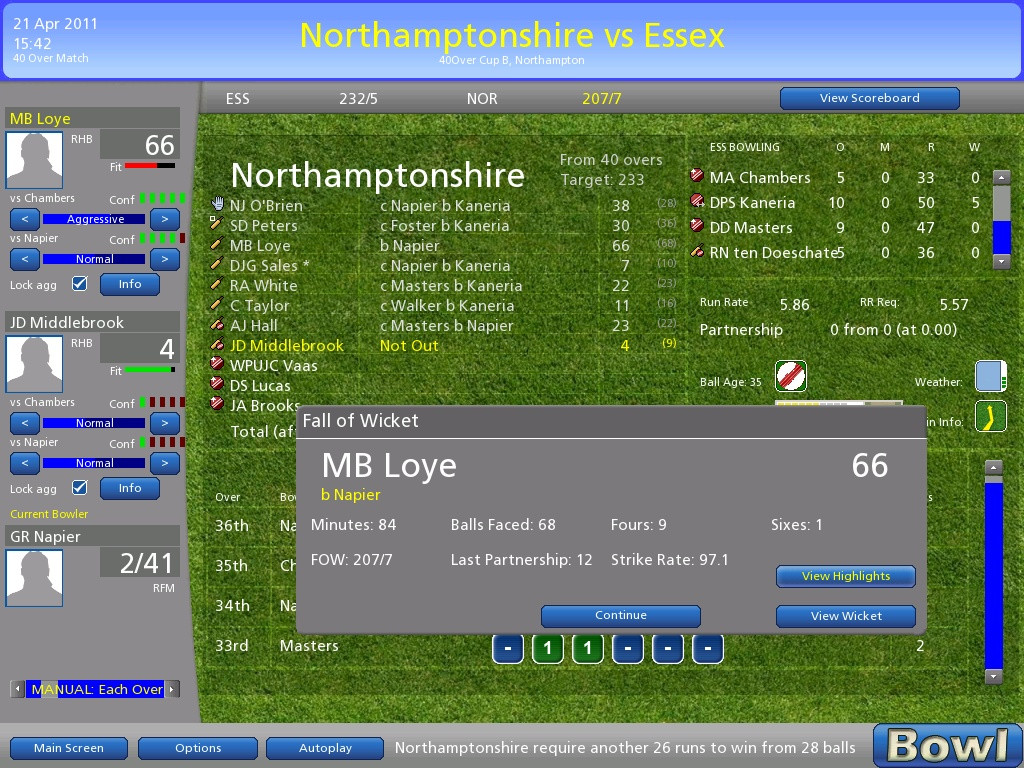Image resolution: width=1024 pixels, height=768 pixels.
Task: Click ball icon beside DPS Kaneria
Action: point(697,200)
